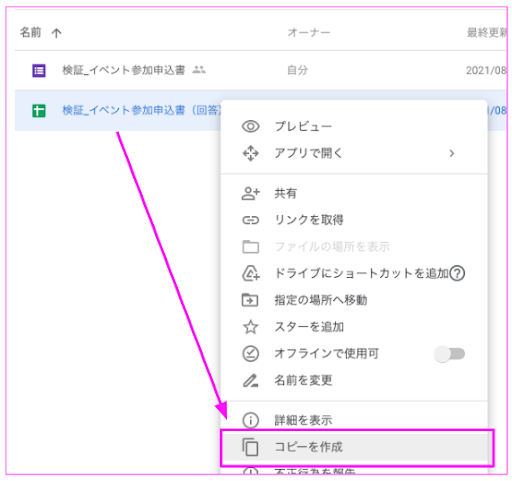Click the folder-arrow icon for 指定の場所へ移動
The height and width of the screenshot is (481, 512).
[250, 300]
